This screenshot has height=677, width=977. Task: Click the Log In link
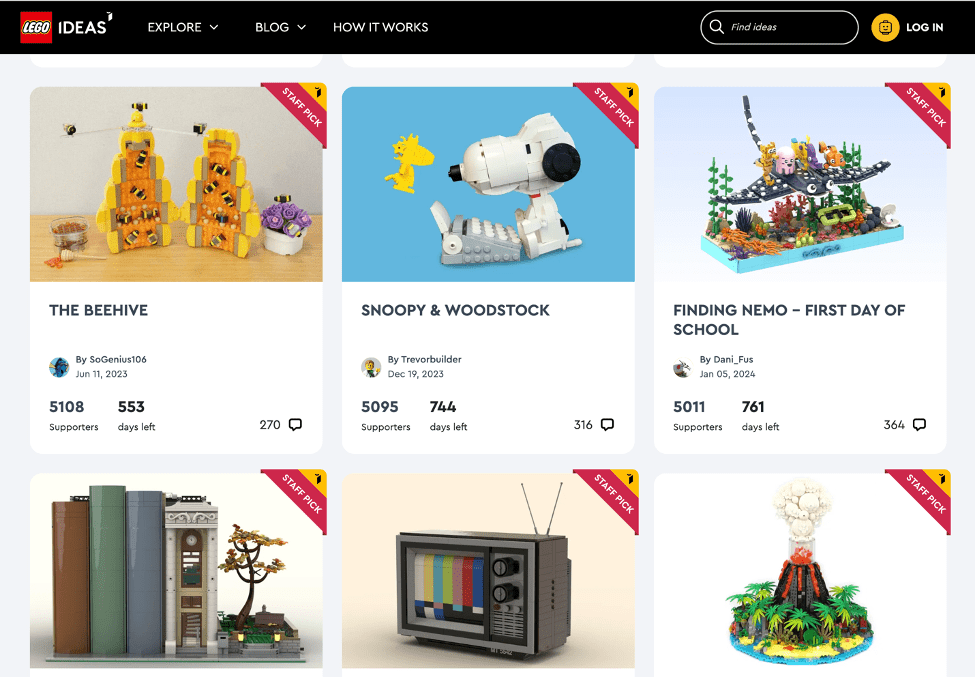point(925,27)
